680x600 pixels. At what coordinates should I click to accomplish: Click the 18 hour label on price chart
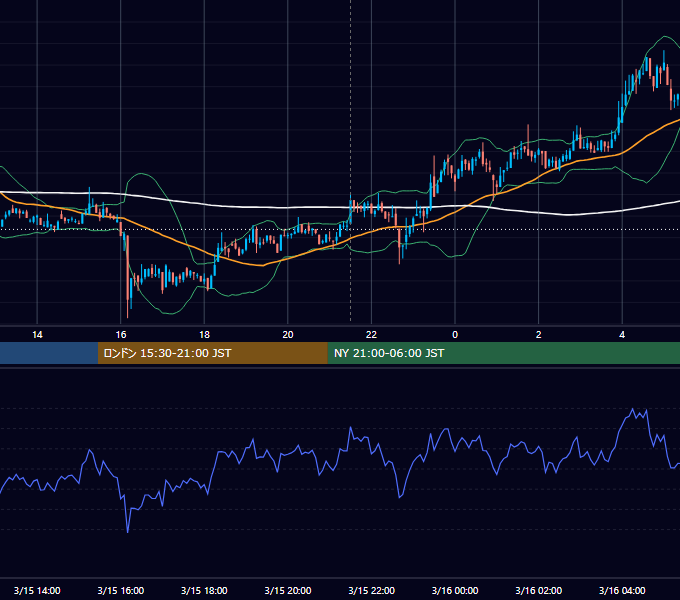point(204,335)
